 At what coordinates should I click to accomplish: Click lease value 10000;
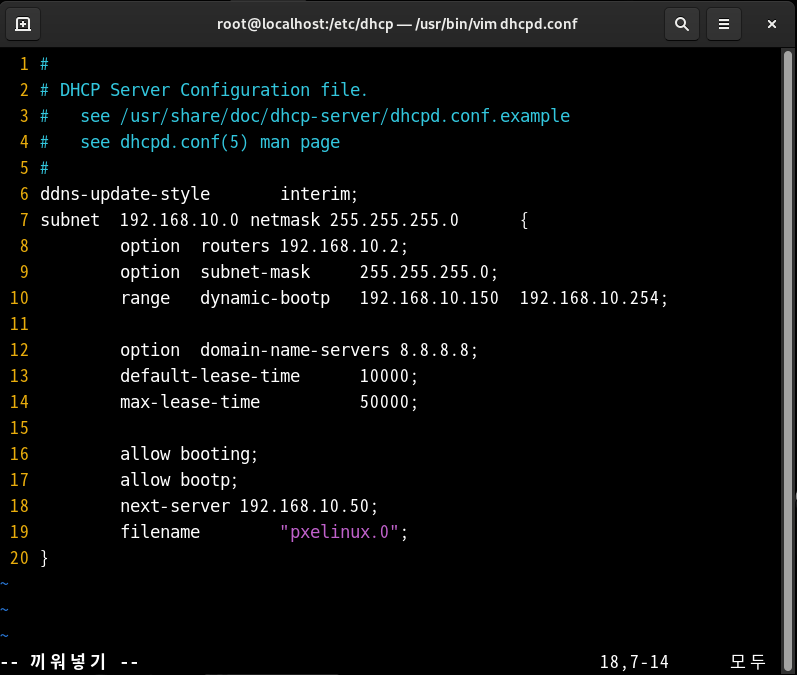[x=389, y=376]
